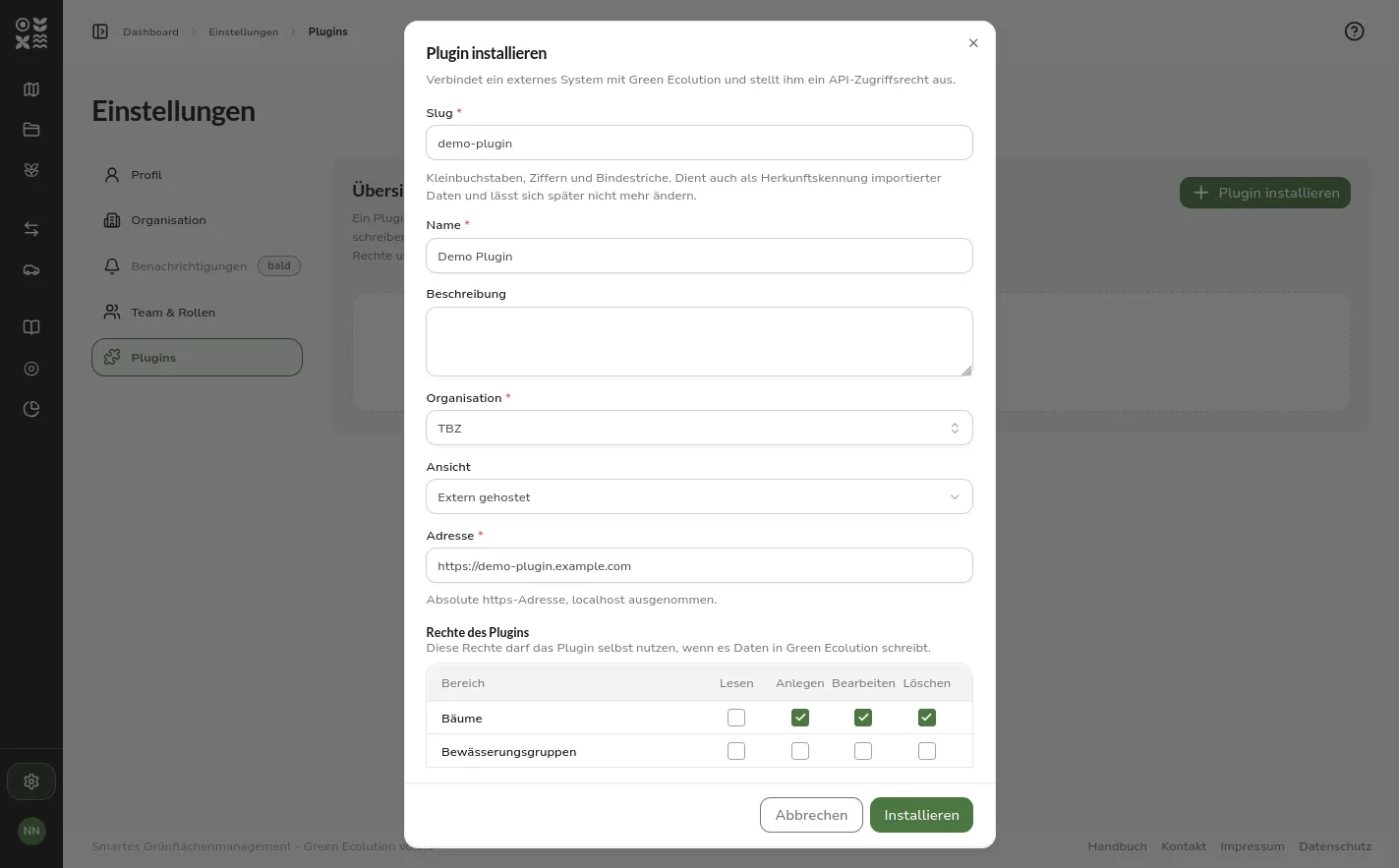The image size is (1399, 868).
Task: Open the Impressum footer link
Action: point(1253,846)
